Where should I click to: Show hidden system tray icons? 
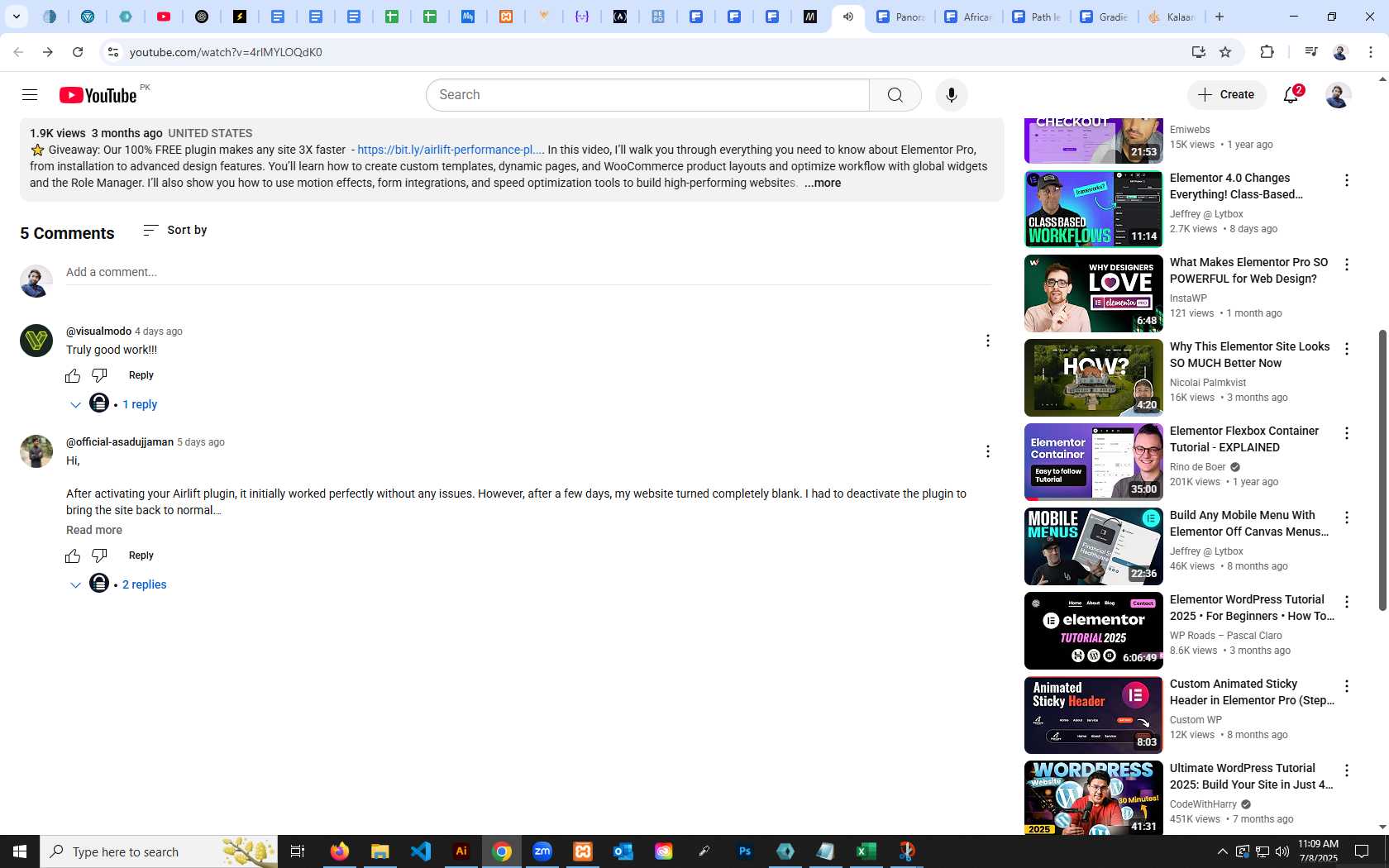pos(1222,851)
